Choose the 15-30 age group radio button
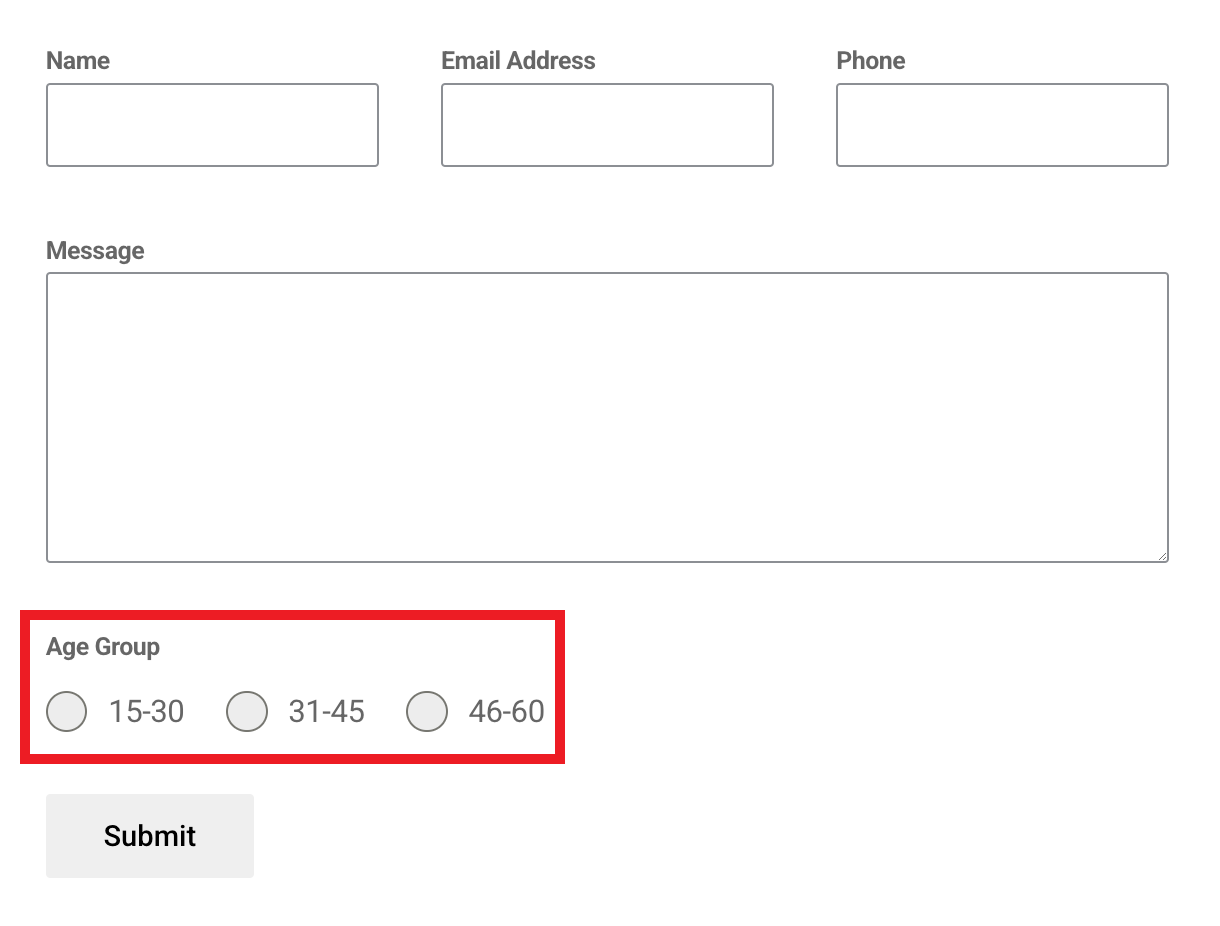 [67, 711]
